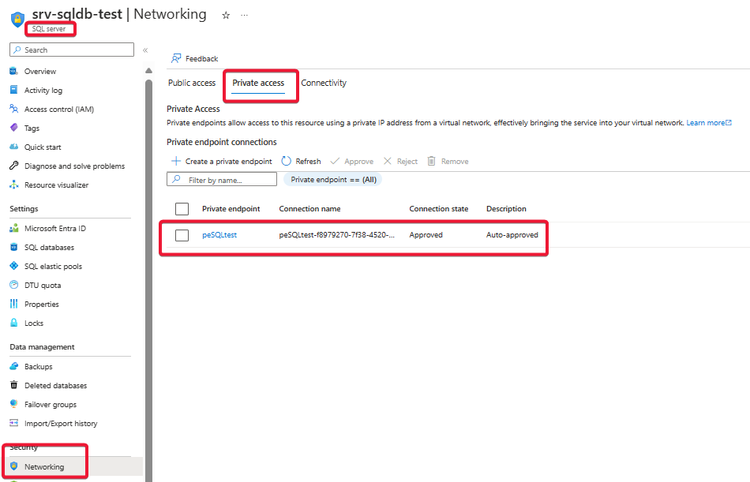750x482 pixels.
Task: Open the Locks padlock icon
Action: [x=14, y=323]
